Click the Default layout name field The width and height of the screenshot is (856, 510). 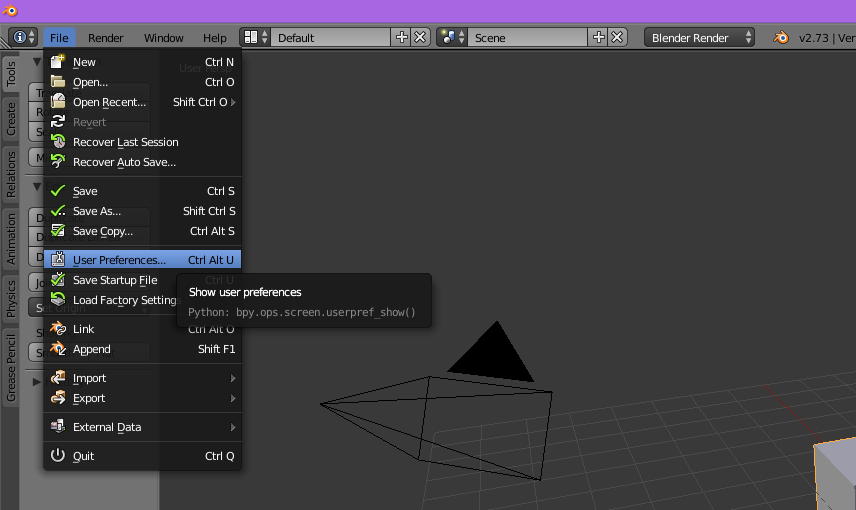pos(331,38)
